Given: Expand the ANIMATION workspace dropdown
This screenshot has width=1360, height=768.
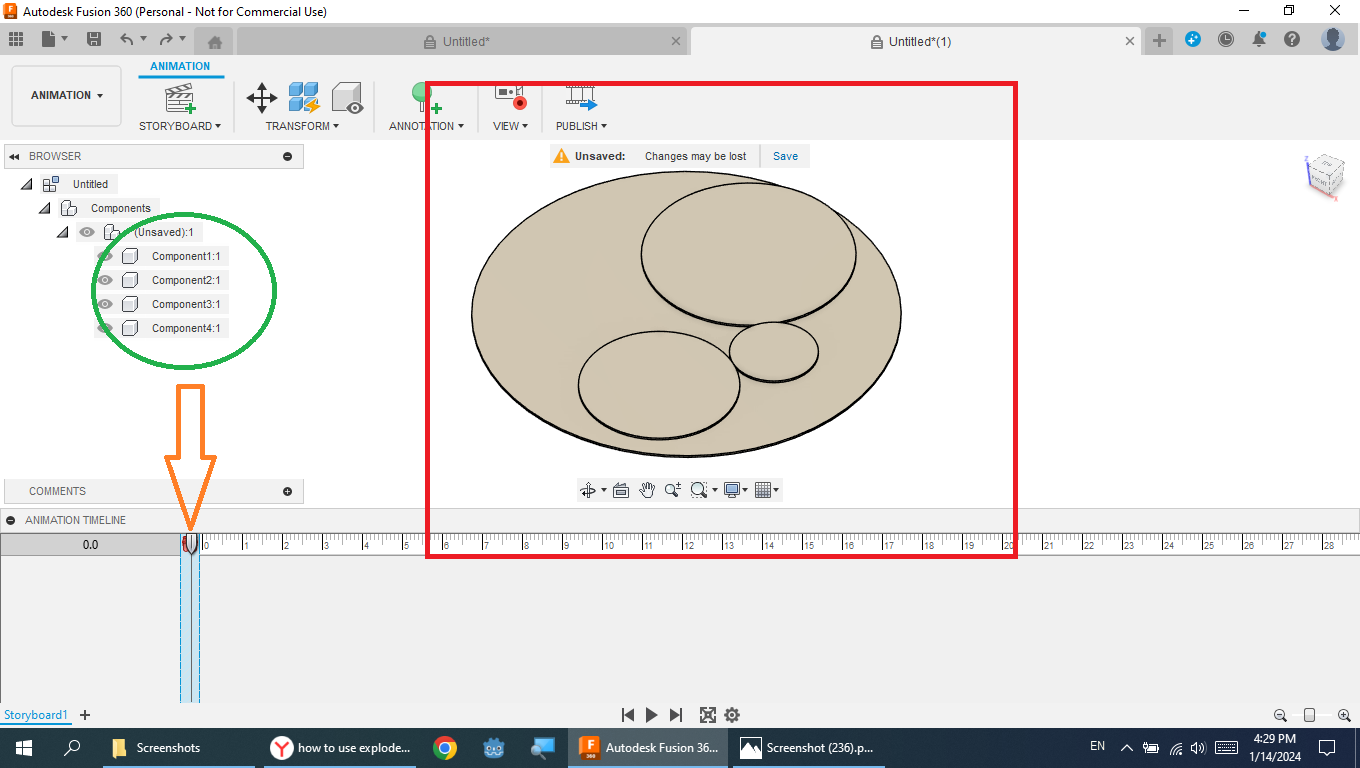Looking at the screenshot, I should click(66, 96).
